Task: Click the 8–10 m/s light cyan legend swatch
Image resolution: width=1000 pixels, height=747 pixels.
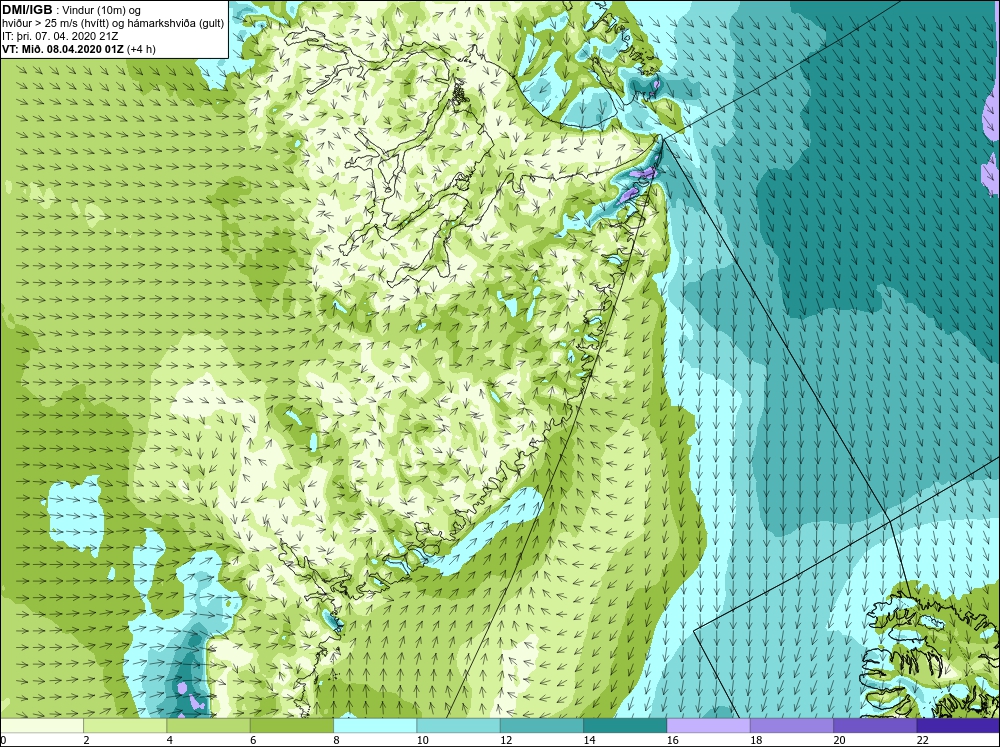Action: pyautogui.click(x=375, y=725)
